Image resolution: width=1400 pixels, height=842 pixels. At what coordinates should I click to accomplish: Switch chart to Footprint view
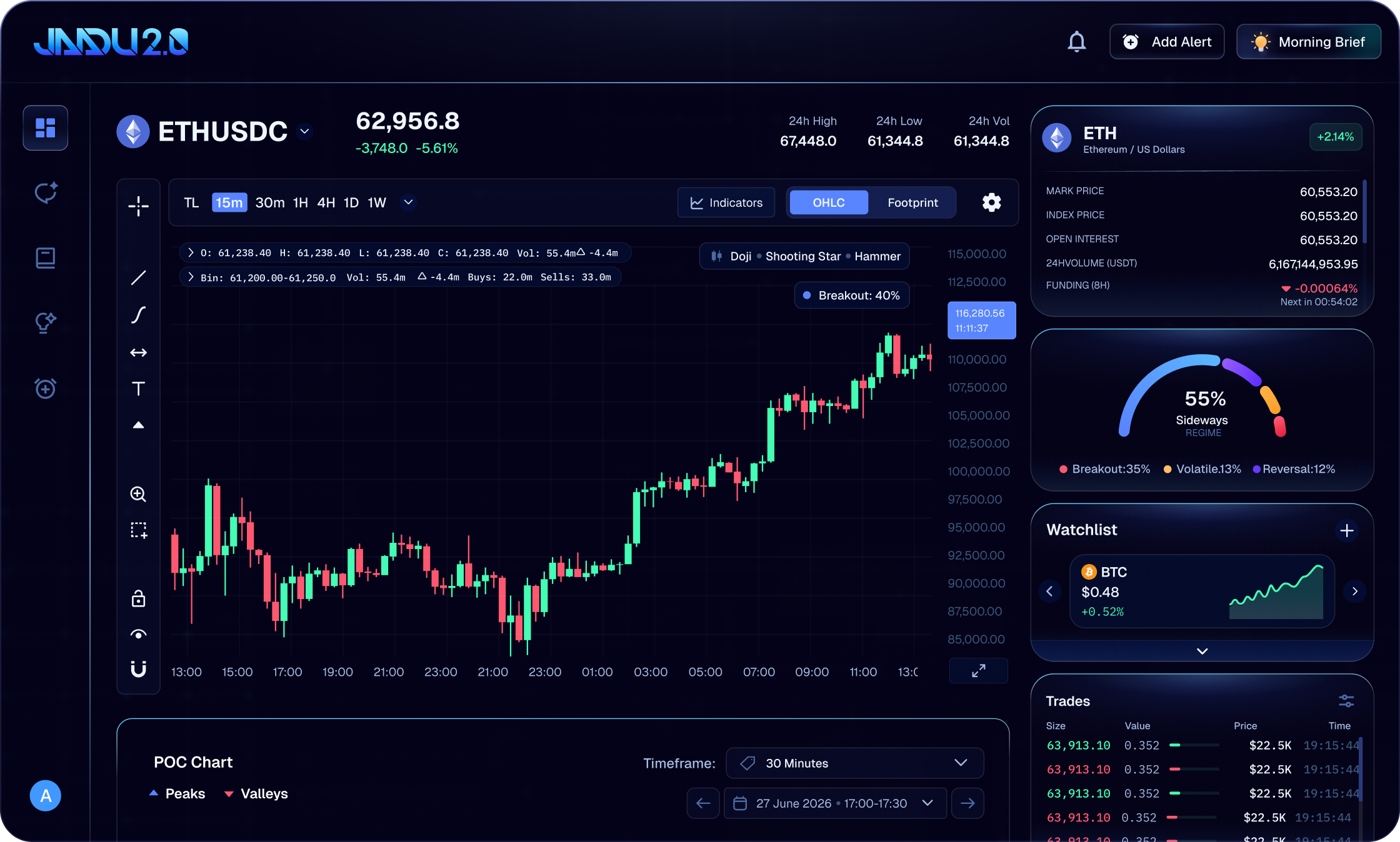coord(912,202)
